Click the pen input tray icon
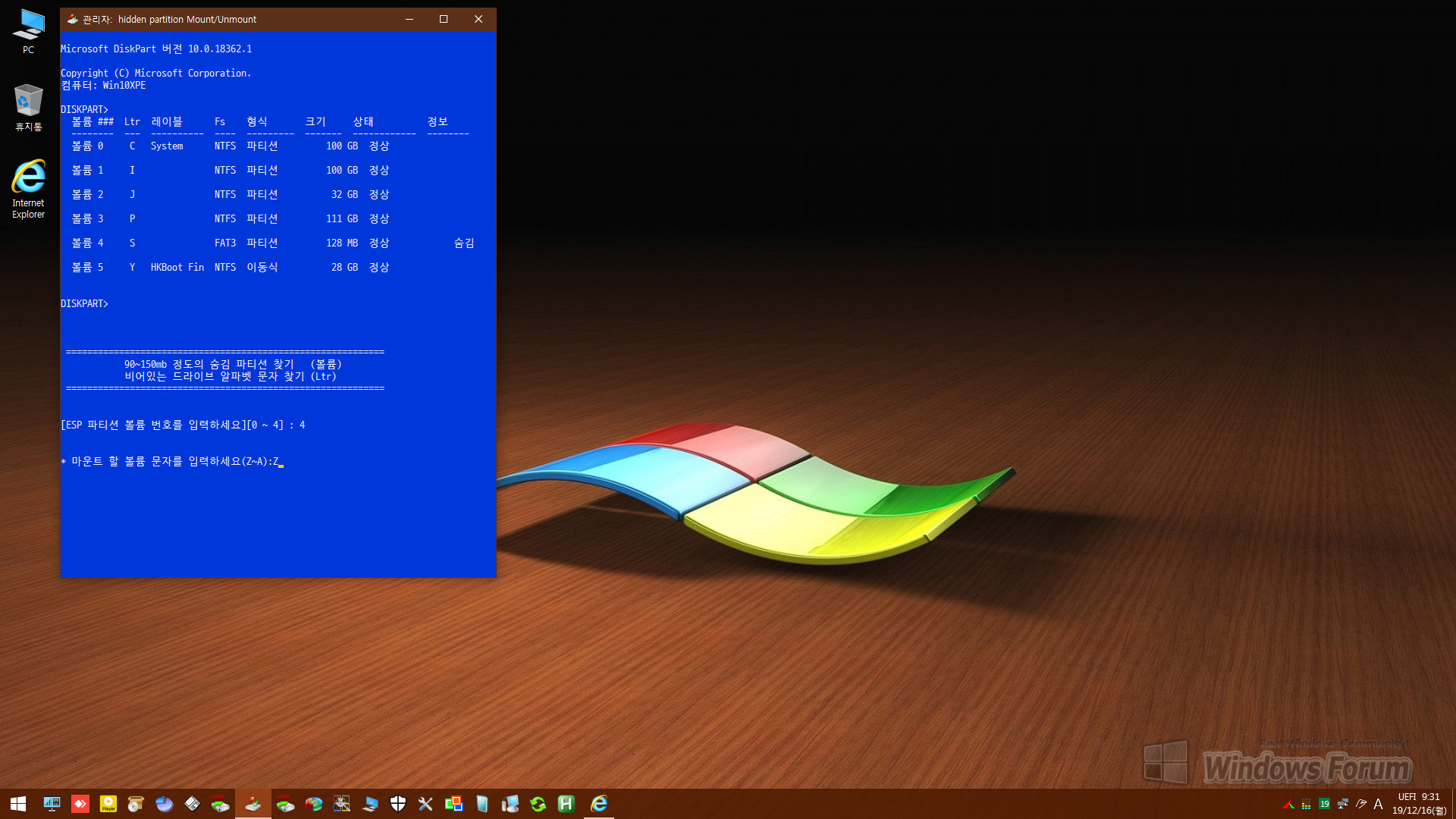The height and width of the screenshot is (819, 1456). coord(1360,804)
